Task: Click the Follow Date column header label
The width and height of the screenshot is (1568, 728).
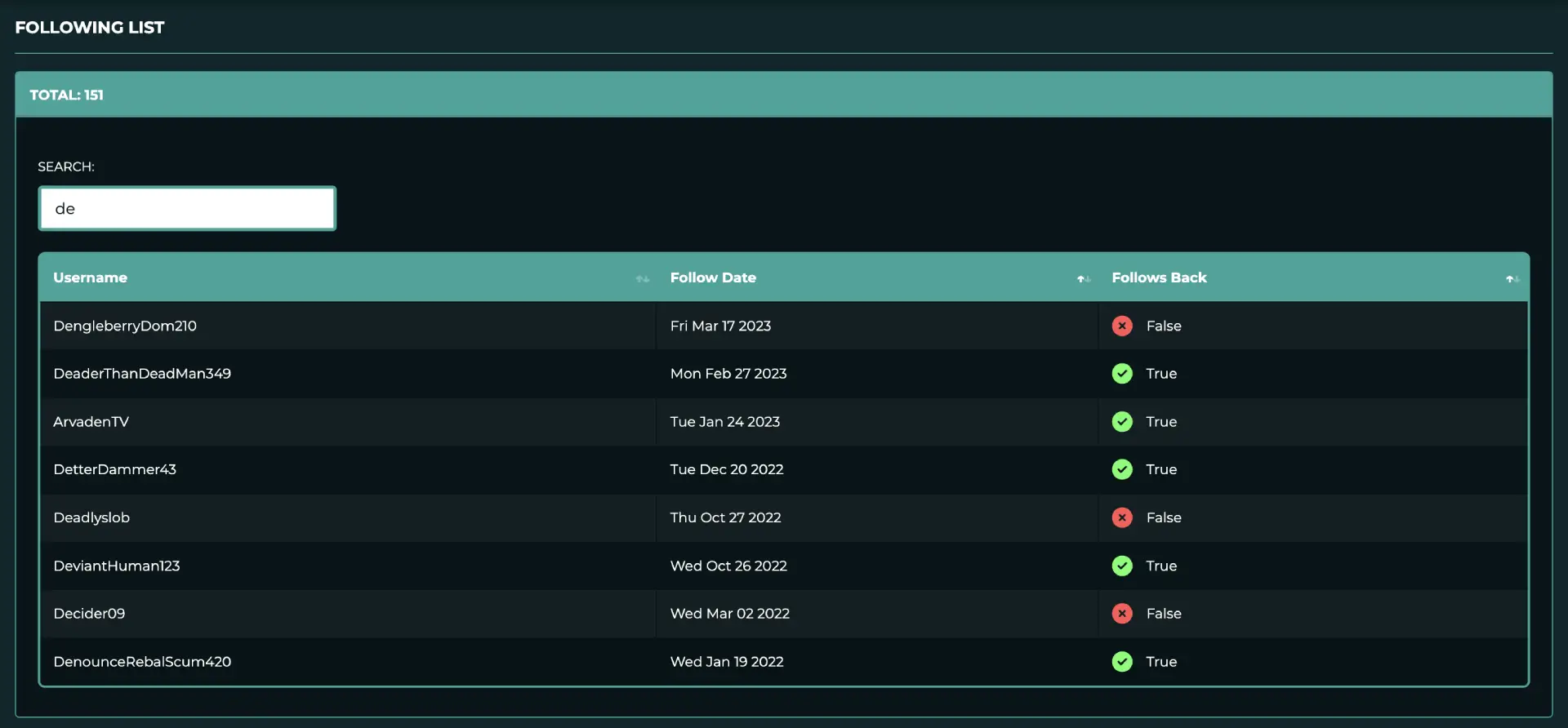Action: point(713,277)
